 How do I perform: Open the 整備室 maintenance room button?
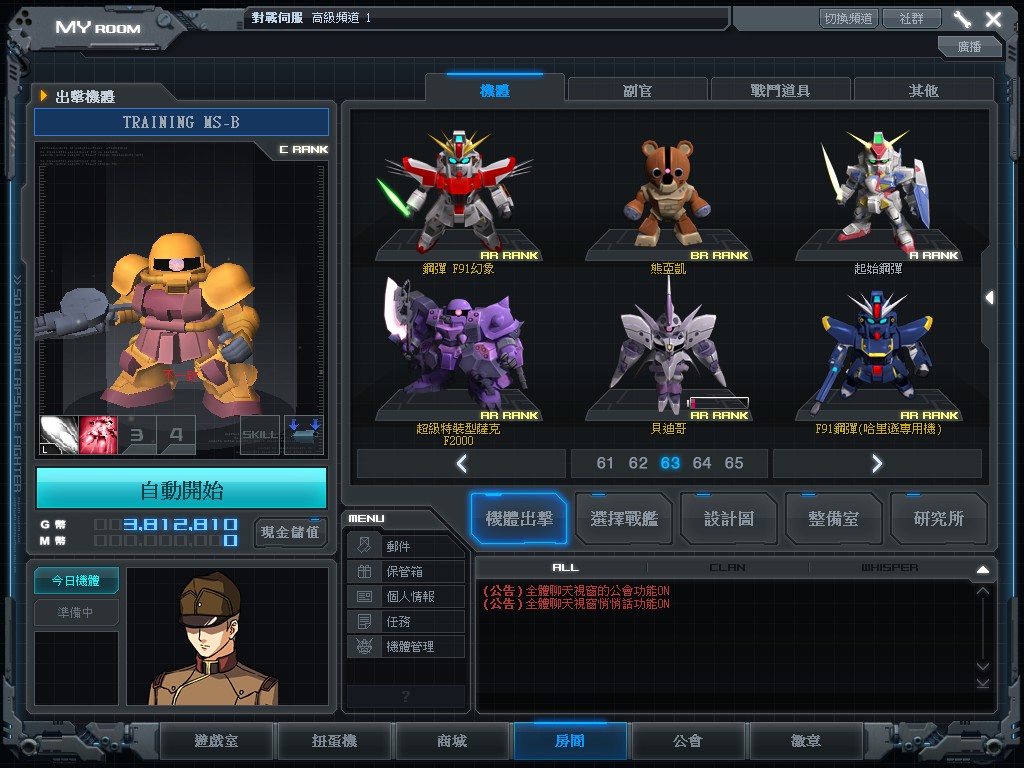pos(833,519)
